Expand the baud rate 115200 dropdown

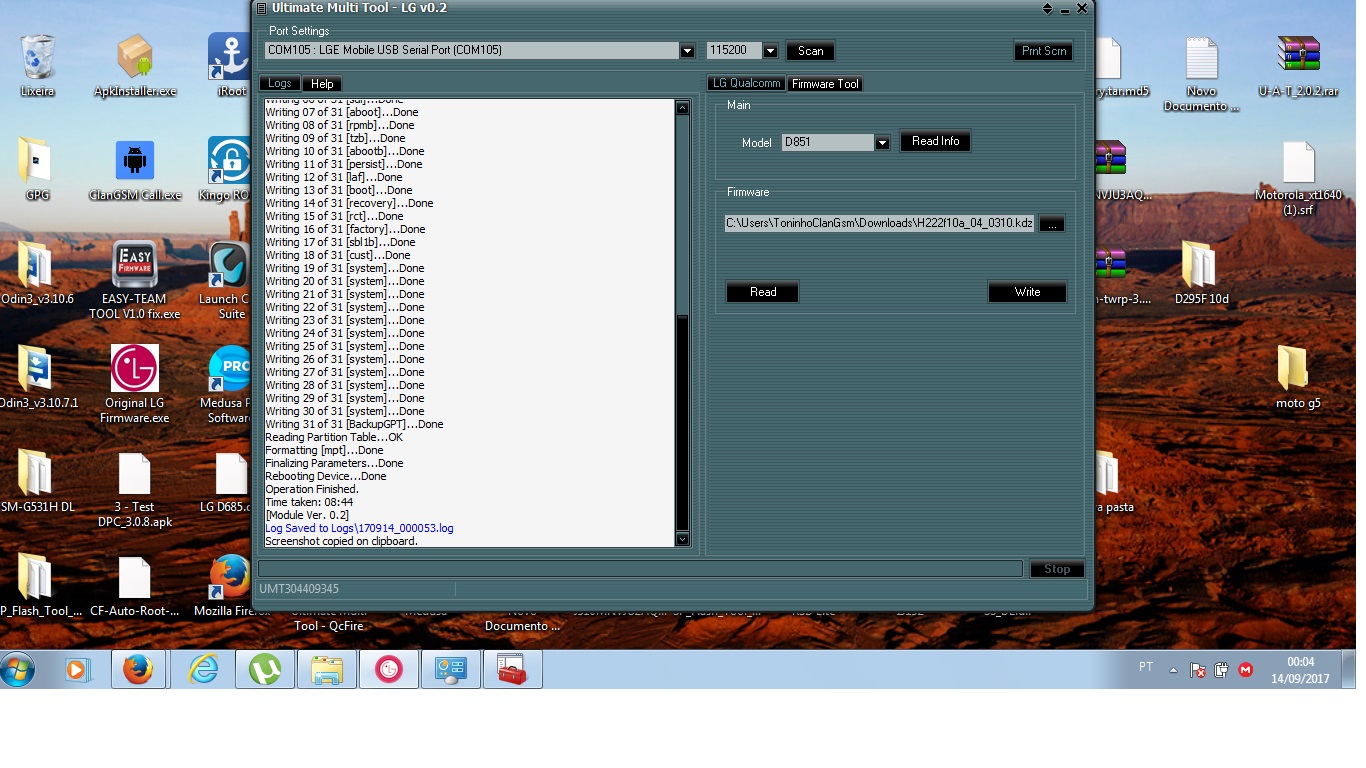click(x=770, y=51)
